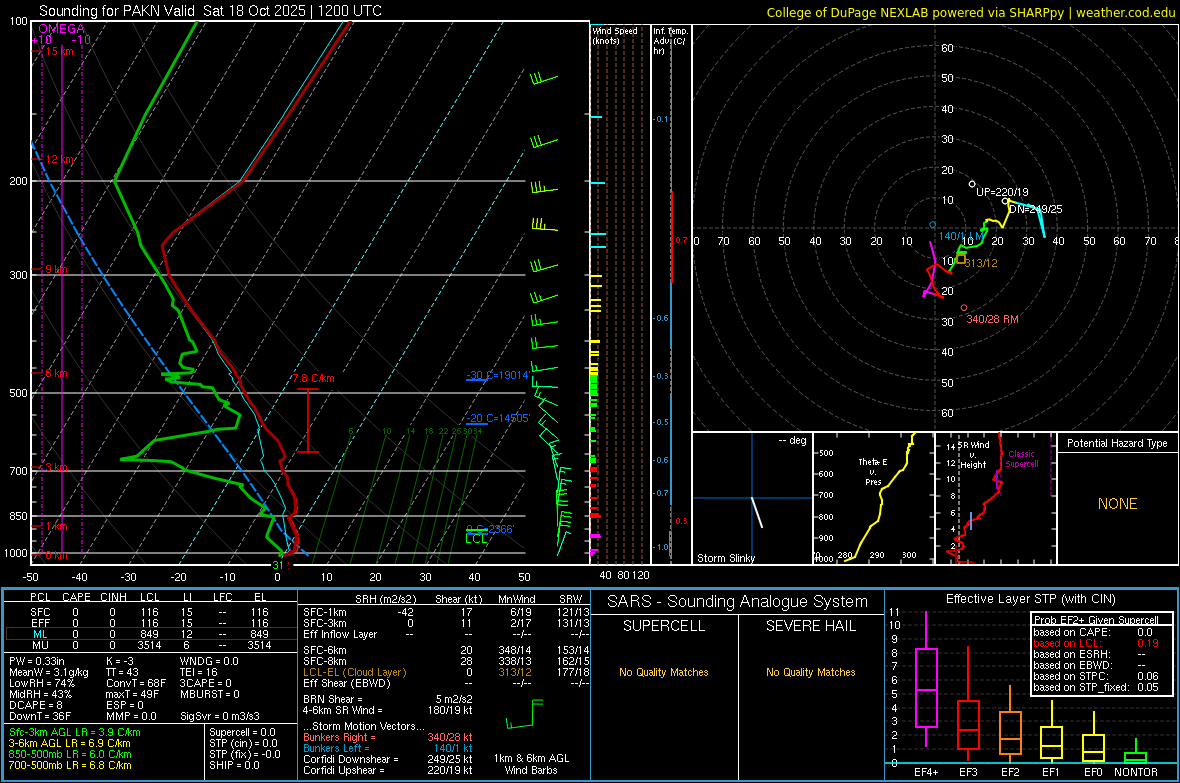Click the red RM circle marker on hodograph

pyautogui.click(x=964, y=308)
